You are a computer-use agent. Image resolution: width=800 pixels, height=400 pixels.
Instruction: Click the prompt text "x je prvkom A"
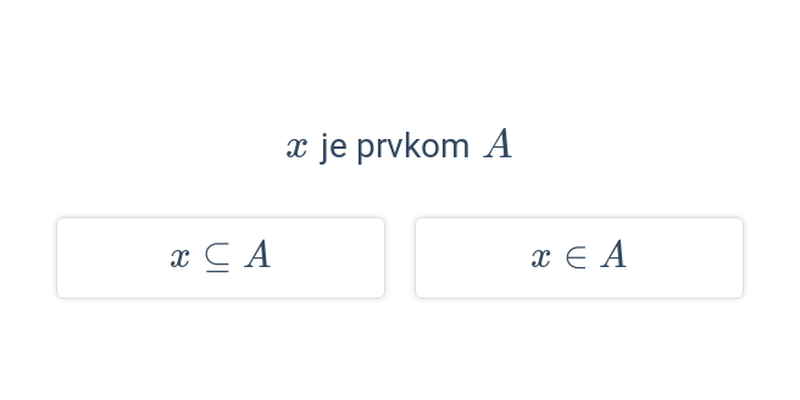coord(399,146)
